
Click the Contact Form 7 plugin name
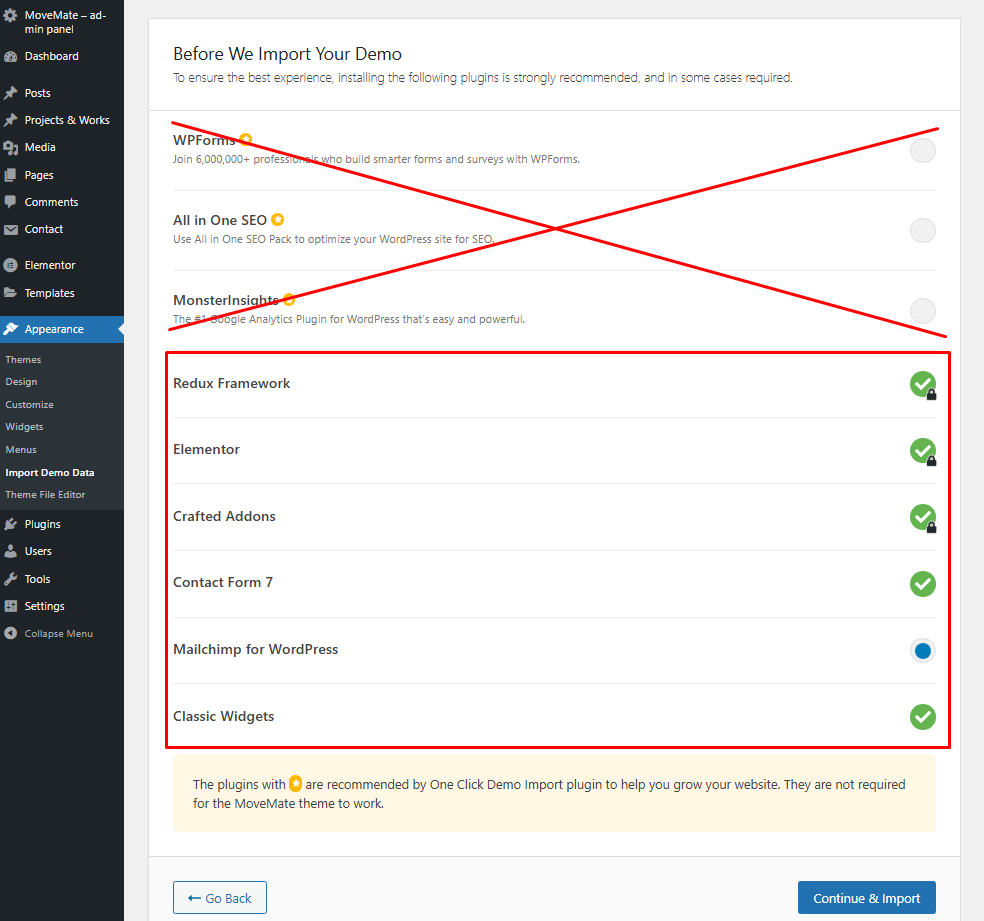(x=223, y=582)
